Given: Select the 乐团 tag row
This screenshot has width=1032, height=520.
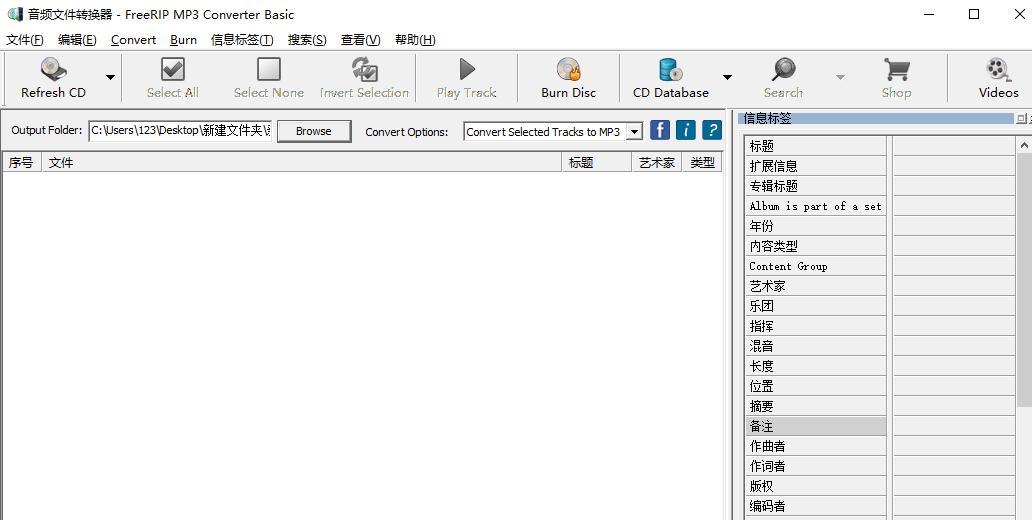Looking at the screenshot, I should tap(816, 306).
